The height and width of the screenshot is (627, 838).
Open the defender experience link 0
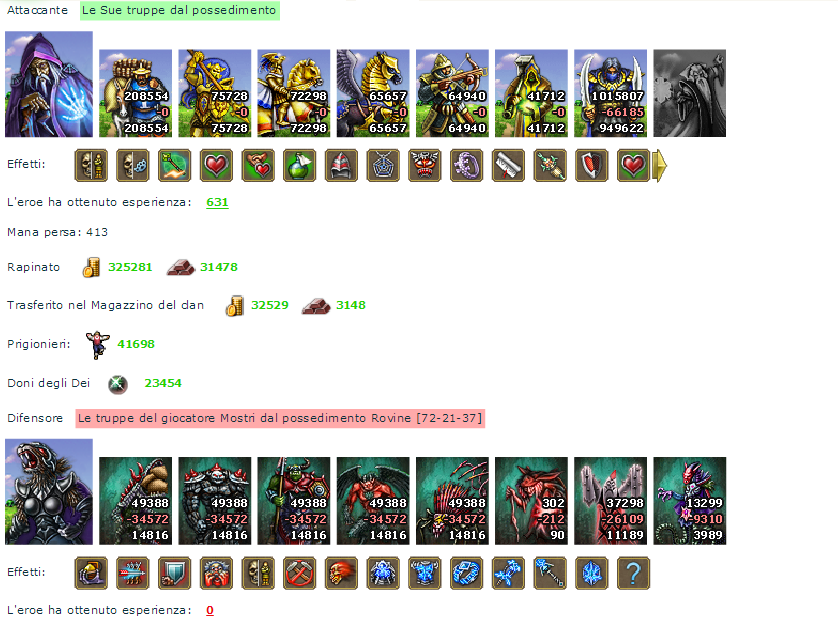tap(210, 610)
